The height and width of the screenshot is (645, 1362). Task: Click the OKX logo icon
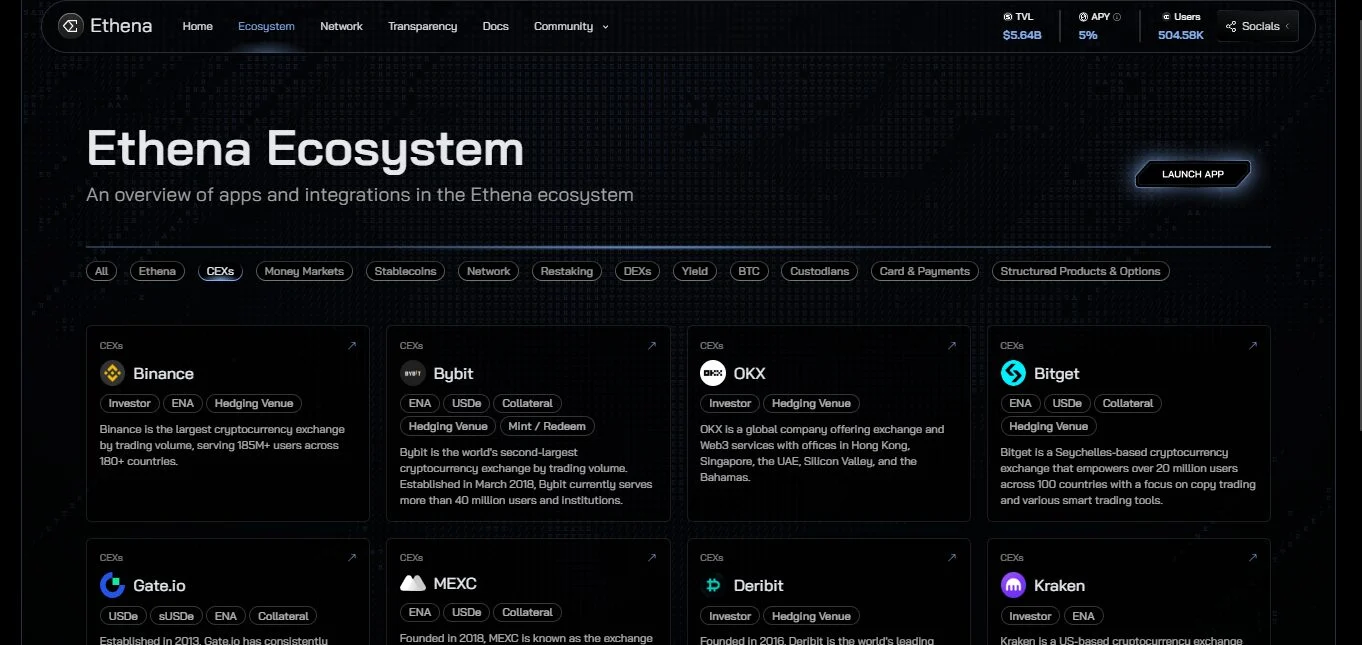click(x=713, y=373)
